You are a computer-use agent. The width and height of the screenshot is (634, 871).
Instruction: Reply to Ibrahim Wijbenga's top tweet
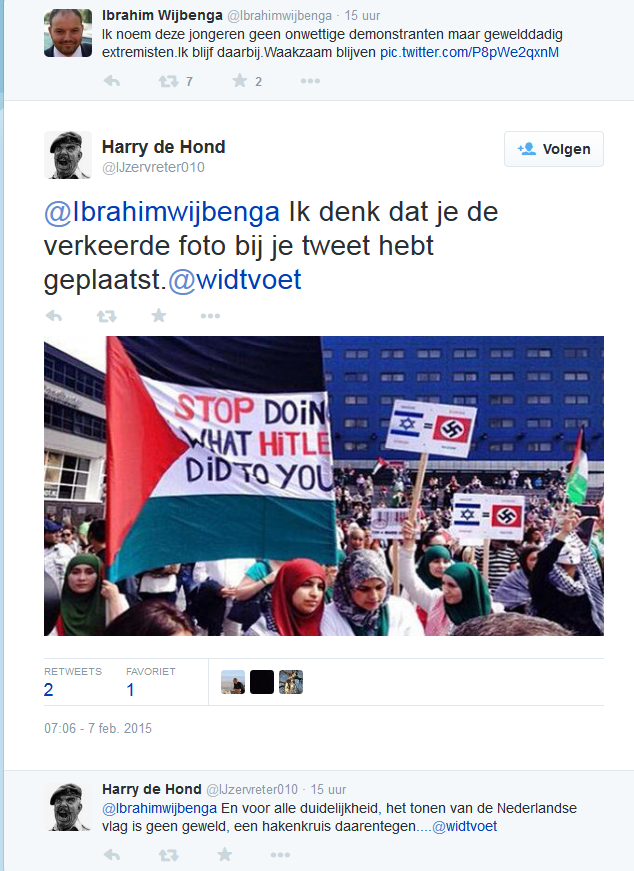(112, 81)
